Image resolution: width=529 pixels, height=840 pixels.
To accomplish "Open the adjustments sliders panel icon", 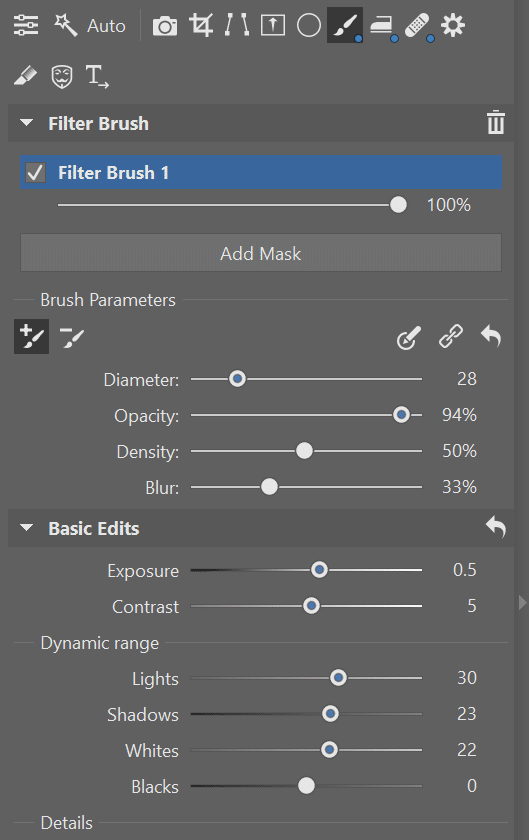I will 26,25.
